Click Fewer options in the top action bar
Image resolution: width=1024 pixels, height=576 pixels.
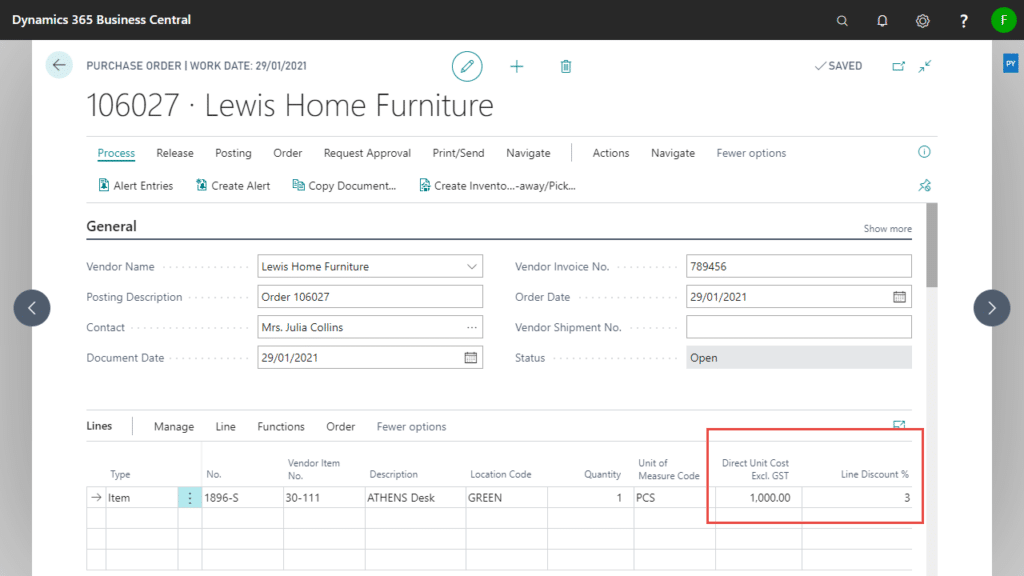[751, 153]
